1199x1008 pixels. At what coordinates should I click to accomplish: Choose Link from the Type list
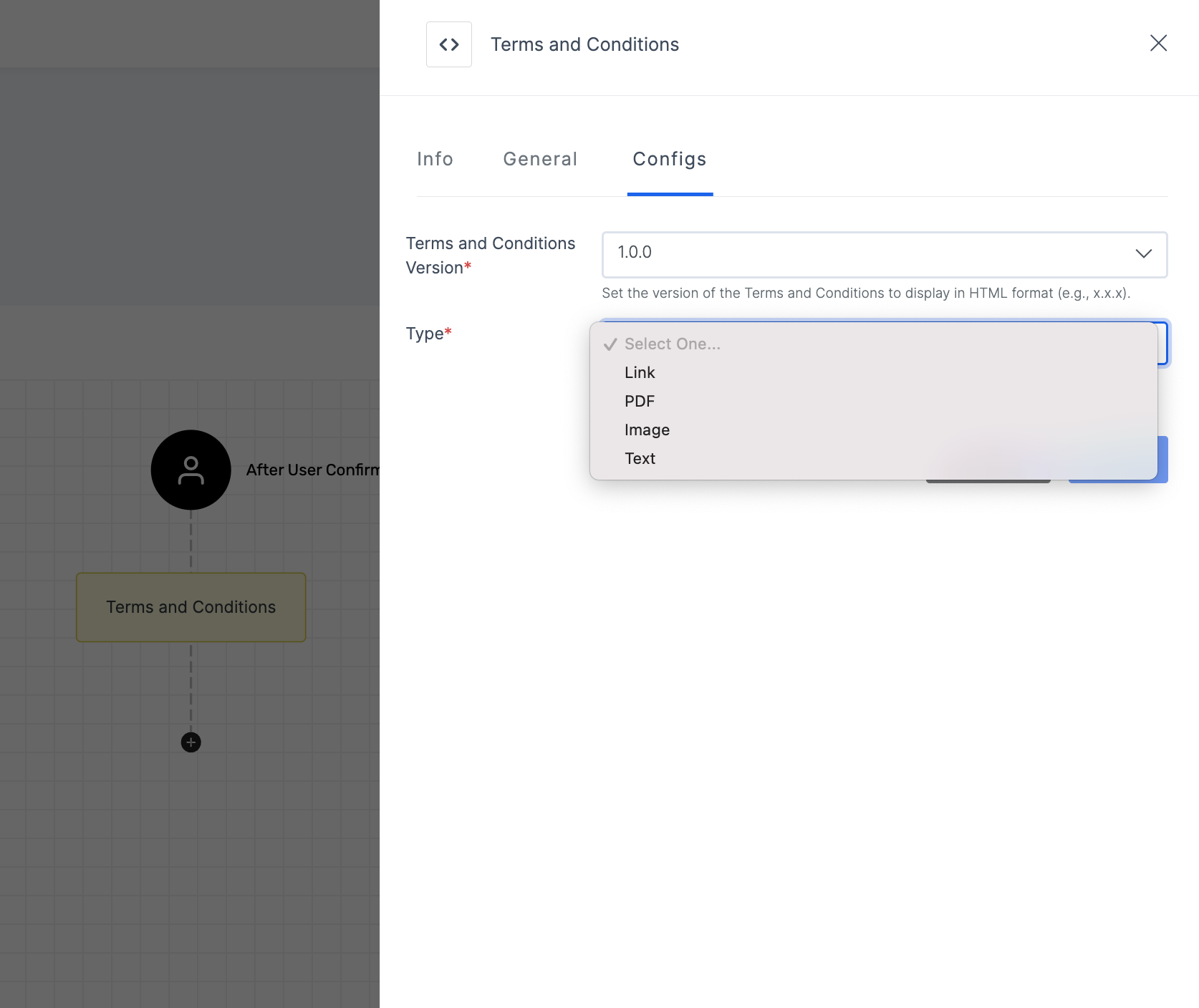point(873,372)
